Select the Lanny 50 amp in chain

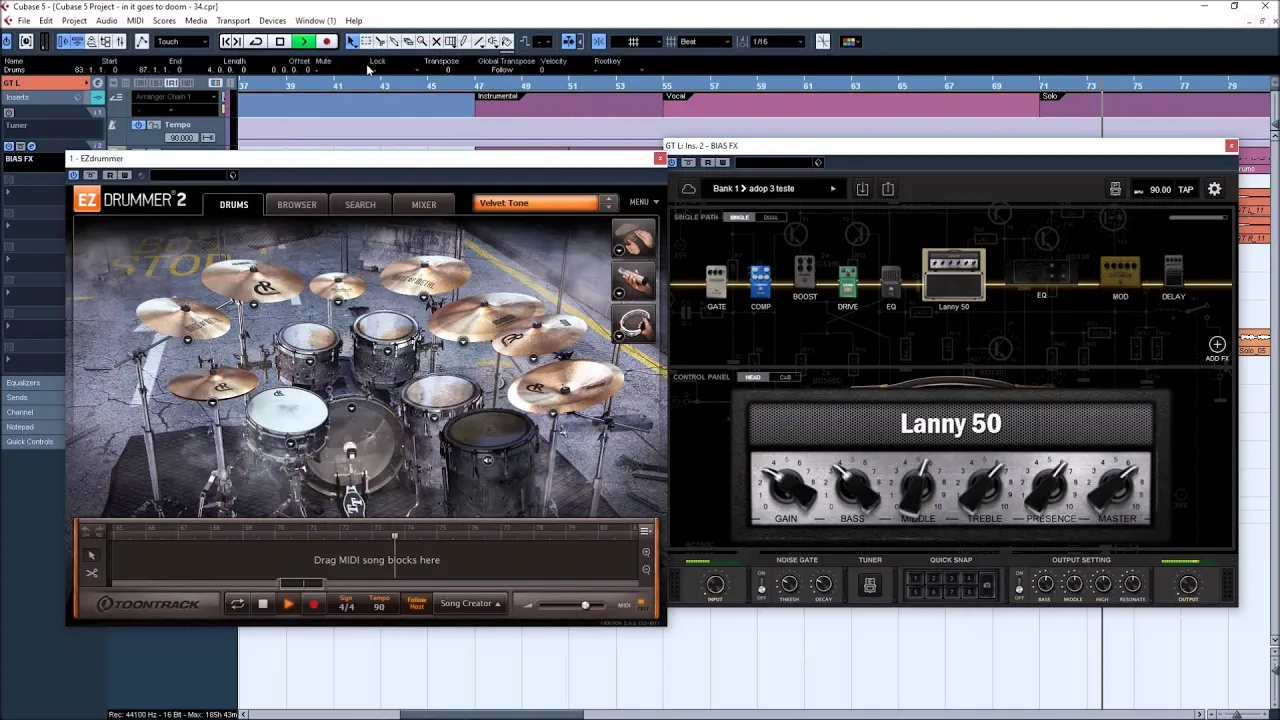[x=953, y=276]
